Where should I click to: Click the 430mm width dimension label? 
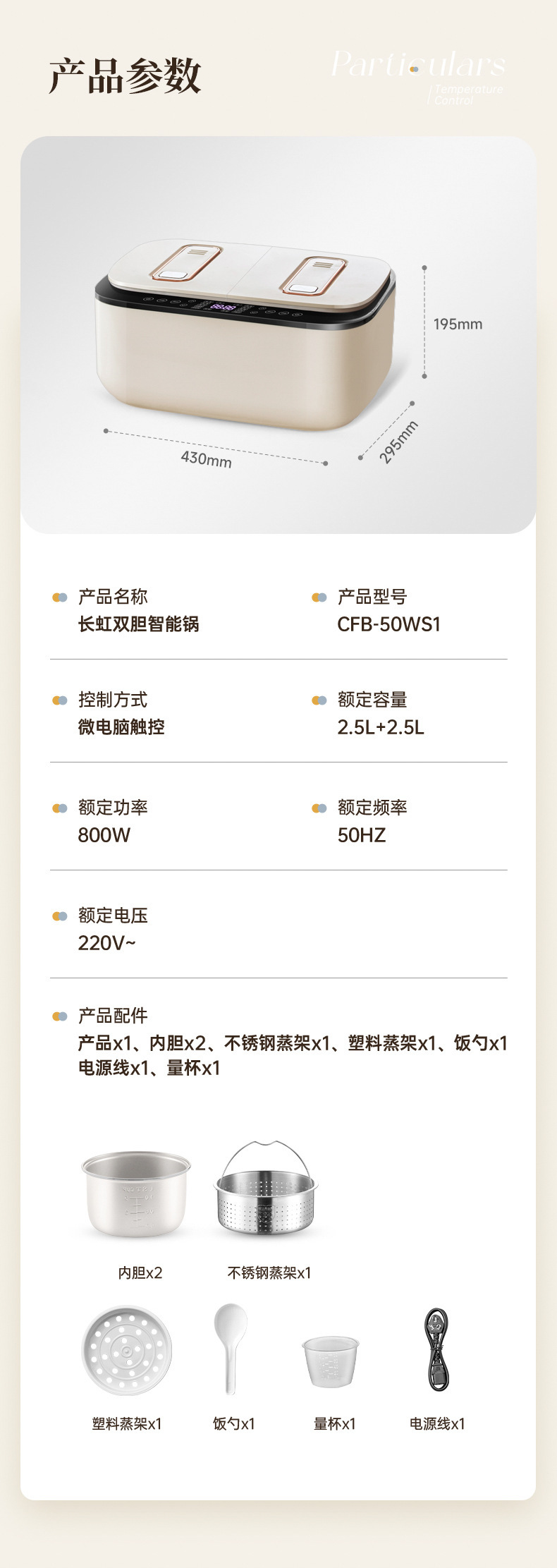tap(206, 458)
